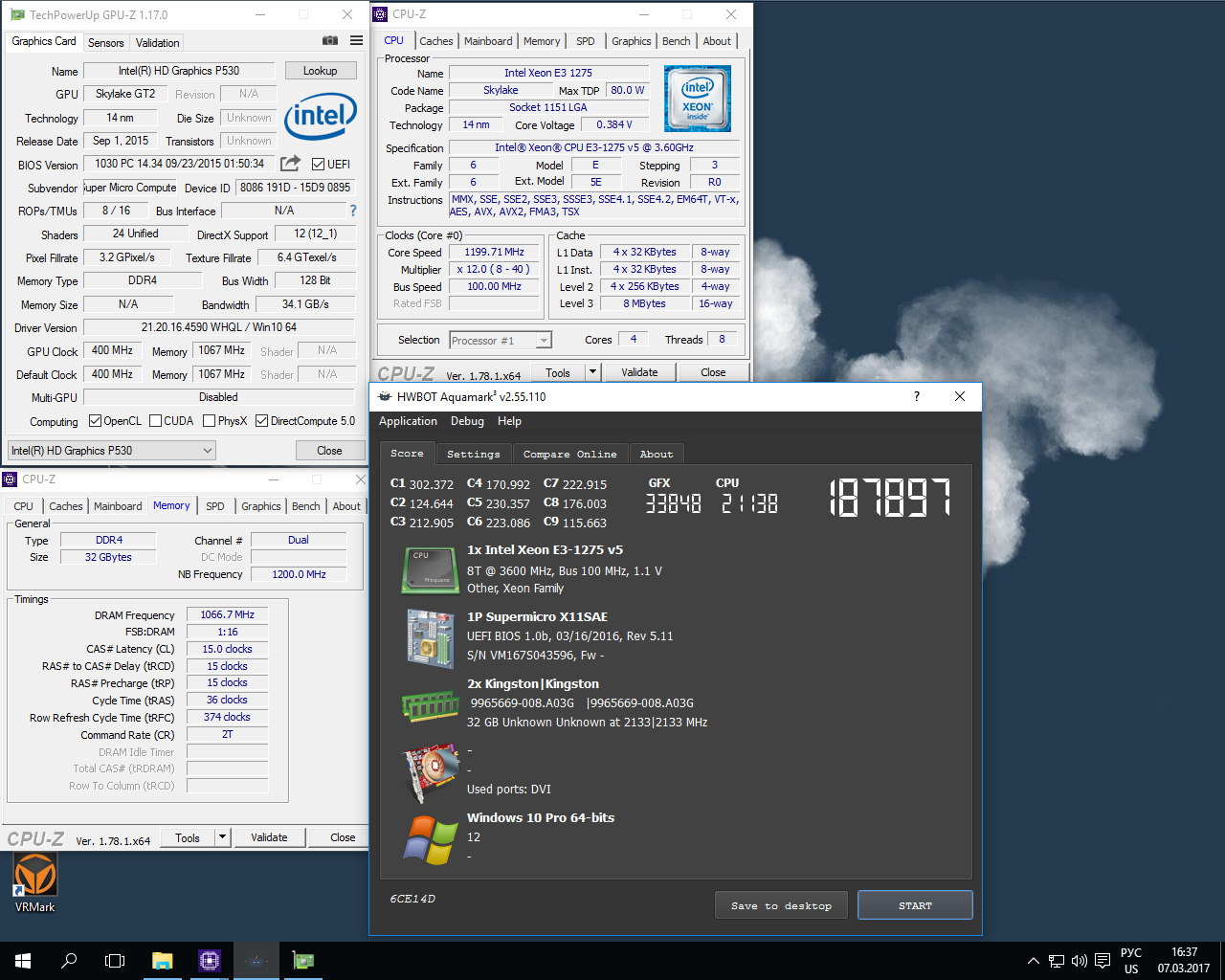1225x980 pixels.
Task: Click the Intel logo in GPU-Z
Action: pos(320,117)
